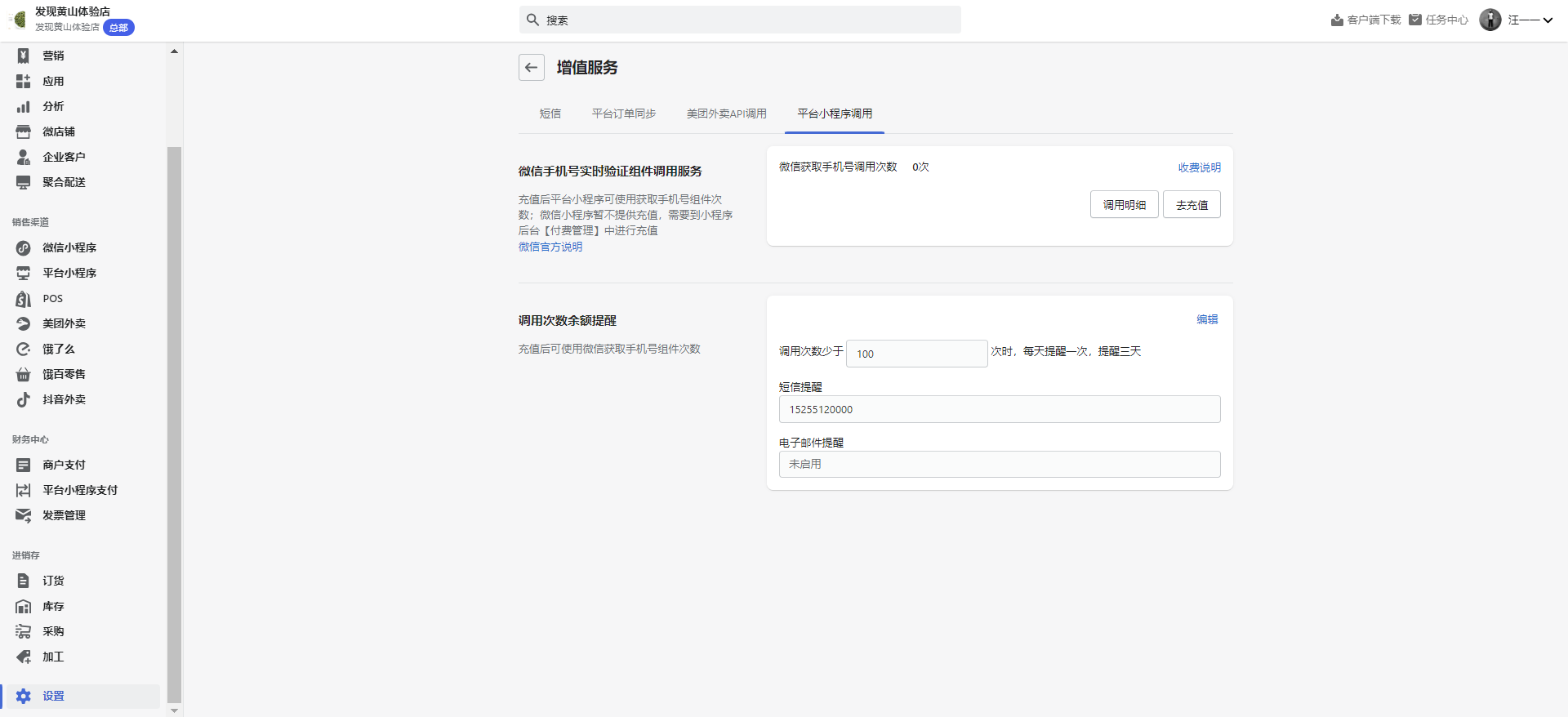Expand the user account dropdown arrow
Image resolution: width=1568 pixels, height=717 pixels.
tap(1548, 20)
